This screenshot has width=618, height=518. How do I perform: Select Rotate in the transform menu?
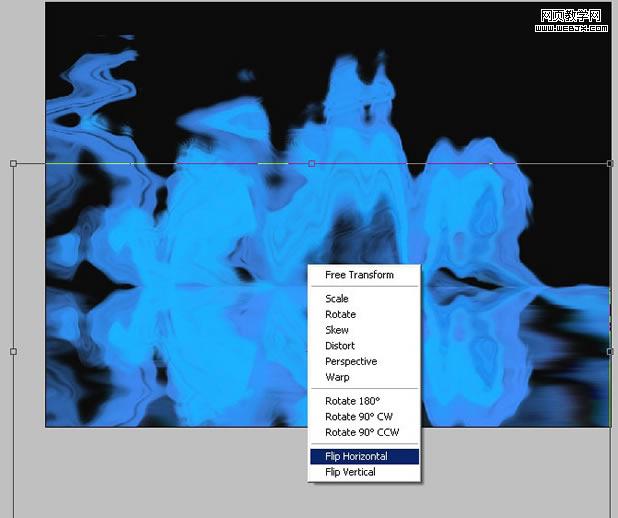pyautogui.click(x=364, y=314)
